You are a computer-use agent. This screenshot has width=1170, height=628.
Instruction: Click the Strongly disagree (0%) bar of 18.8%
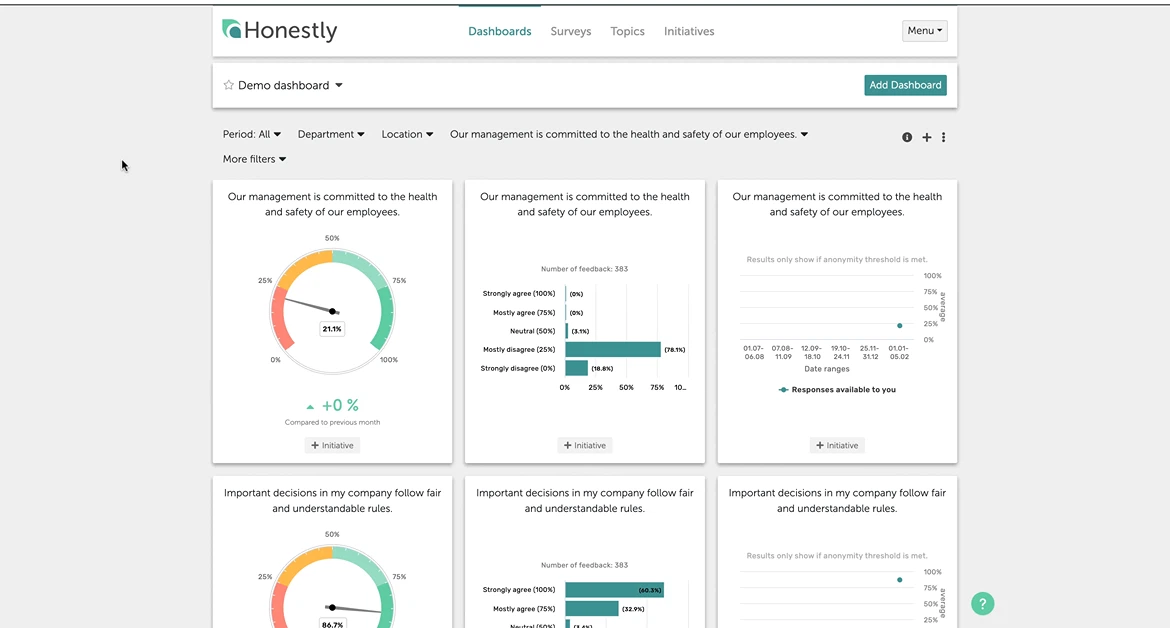576,368
